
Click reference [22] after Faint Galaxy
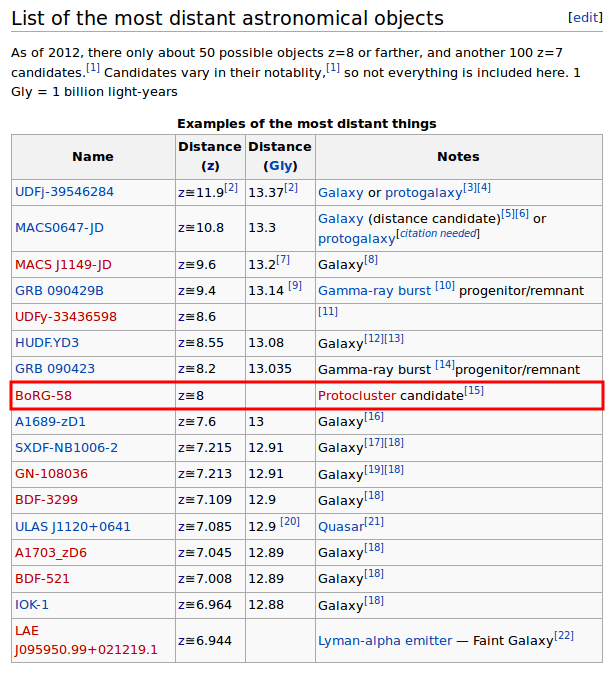coord(564,636)
